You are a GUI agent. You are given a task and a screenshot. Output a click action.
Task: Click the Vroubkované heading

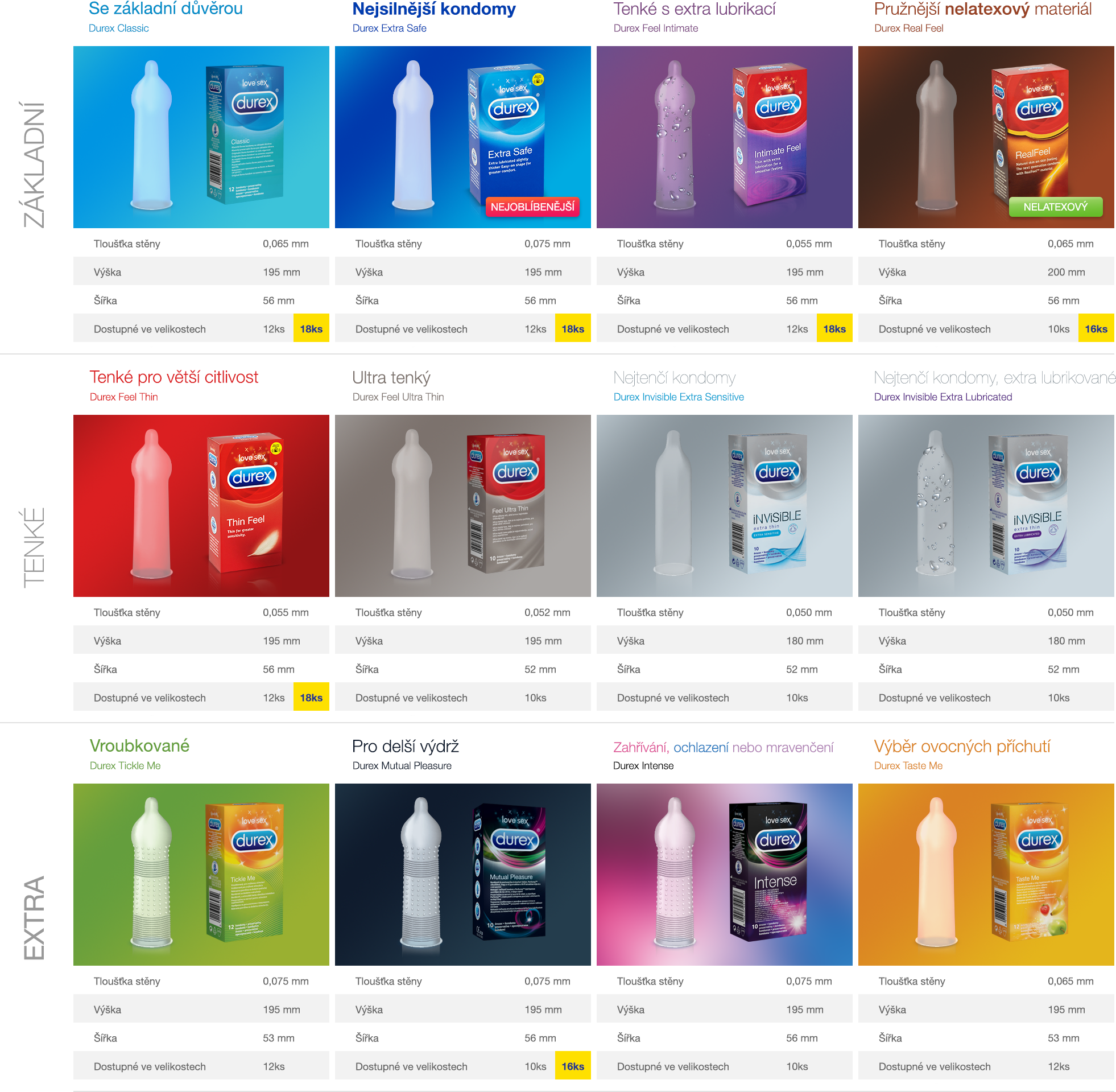[x=139, y=745]
